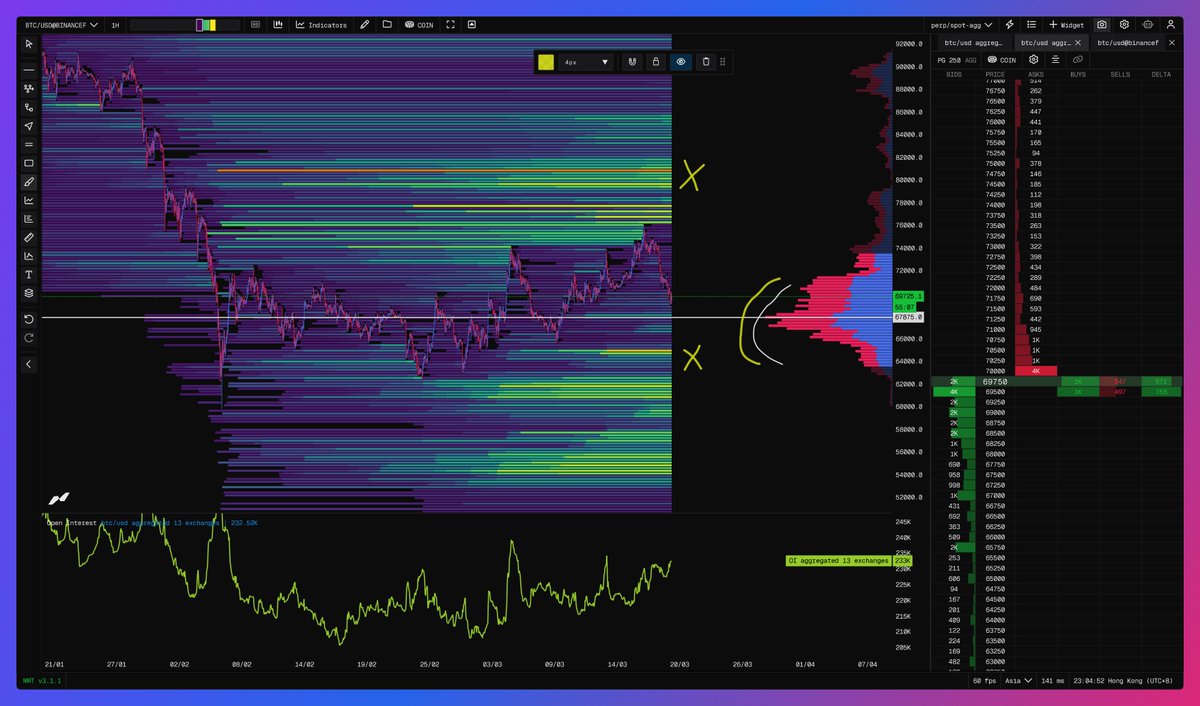This screenshot has width=1200, height=706.
Task: Click the 69750 current price row
Action: tap(1056, 381)
